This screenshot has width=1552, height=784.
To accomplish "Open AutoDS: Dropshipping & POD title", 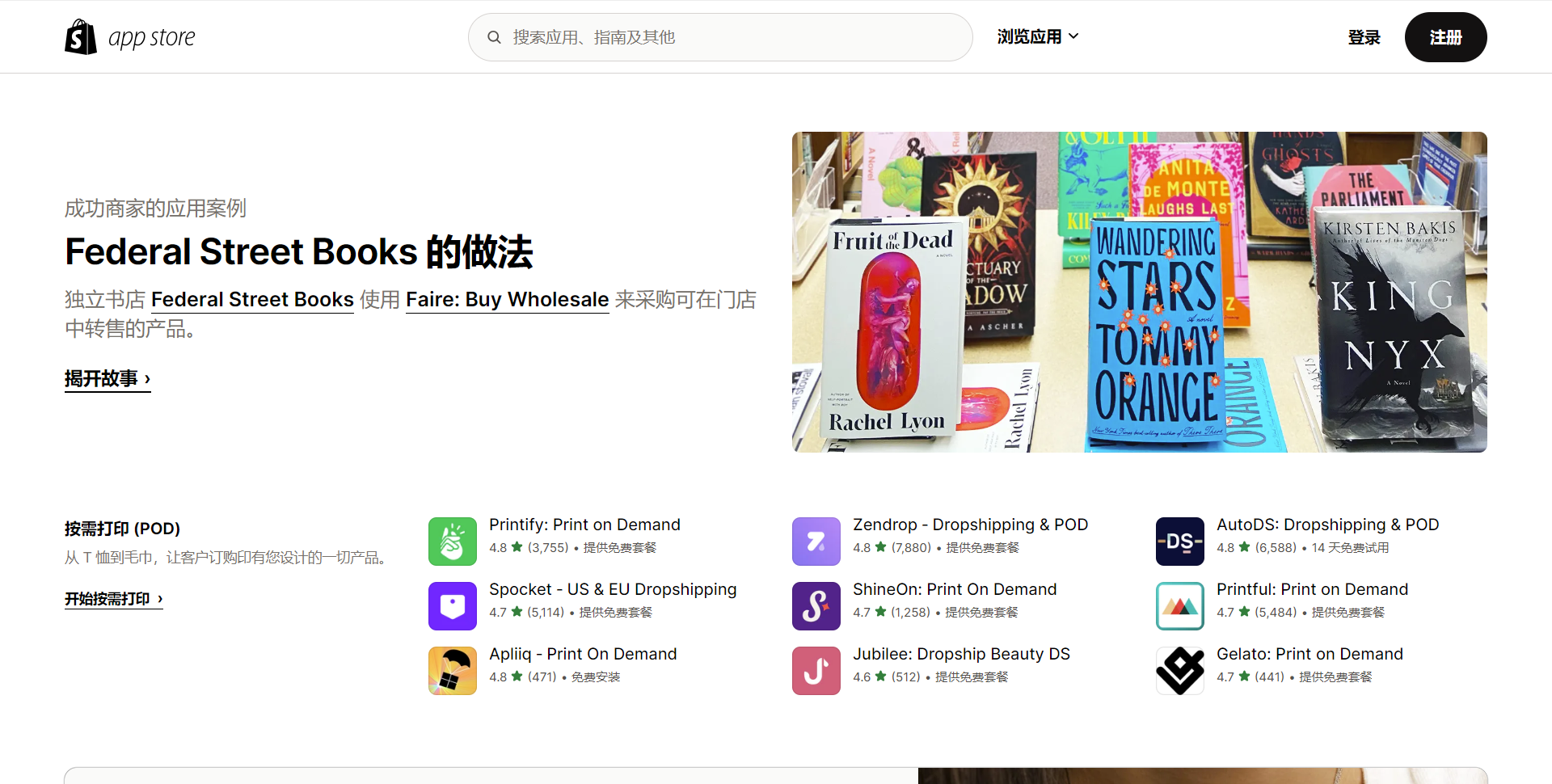I will click(1327, 525).
